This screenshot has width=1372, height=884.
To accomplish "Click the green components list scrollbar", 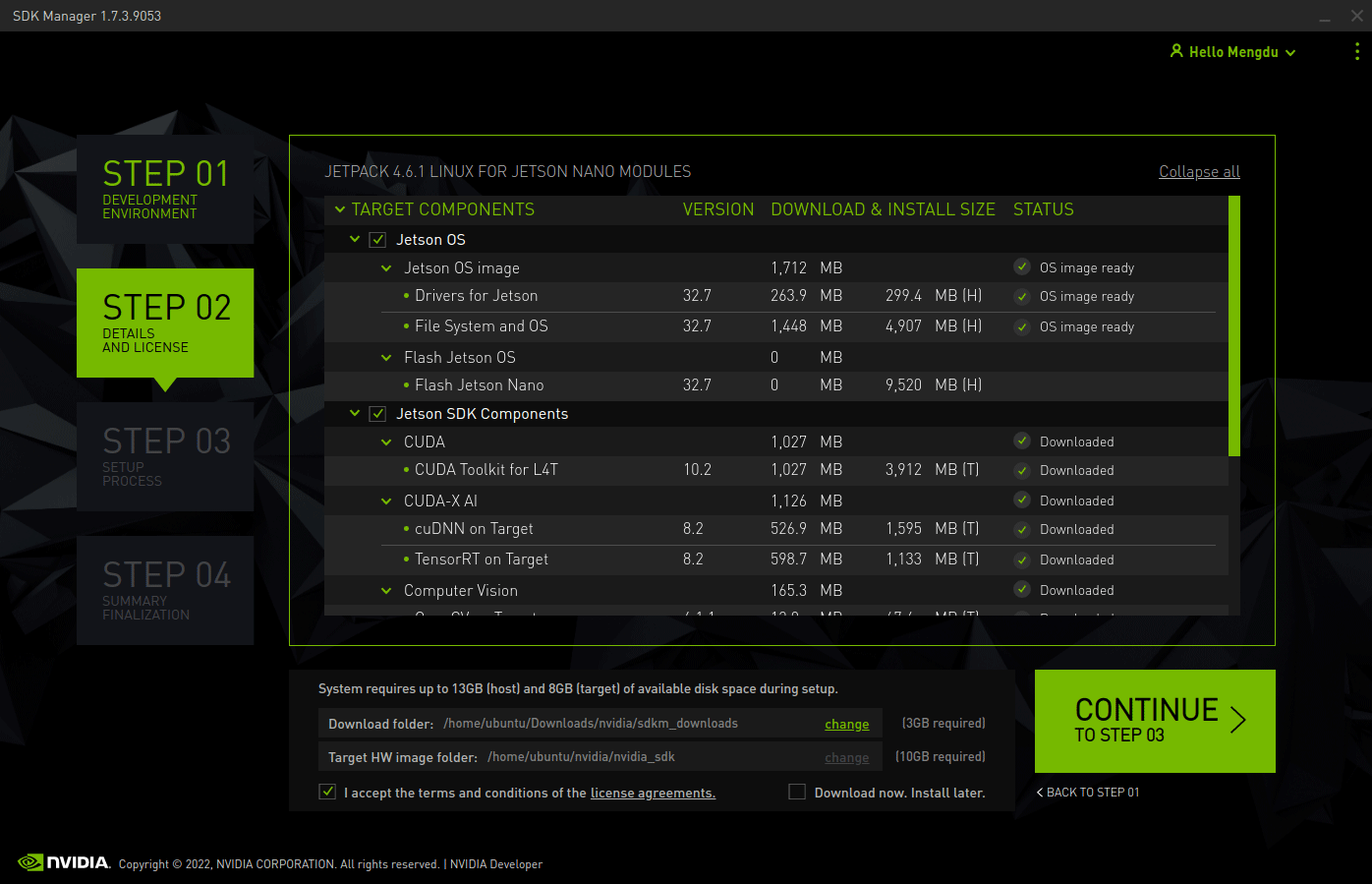I will pyautogui.click(x=1234, y=325).
